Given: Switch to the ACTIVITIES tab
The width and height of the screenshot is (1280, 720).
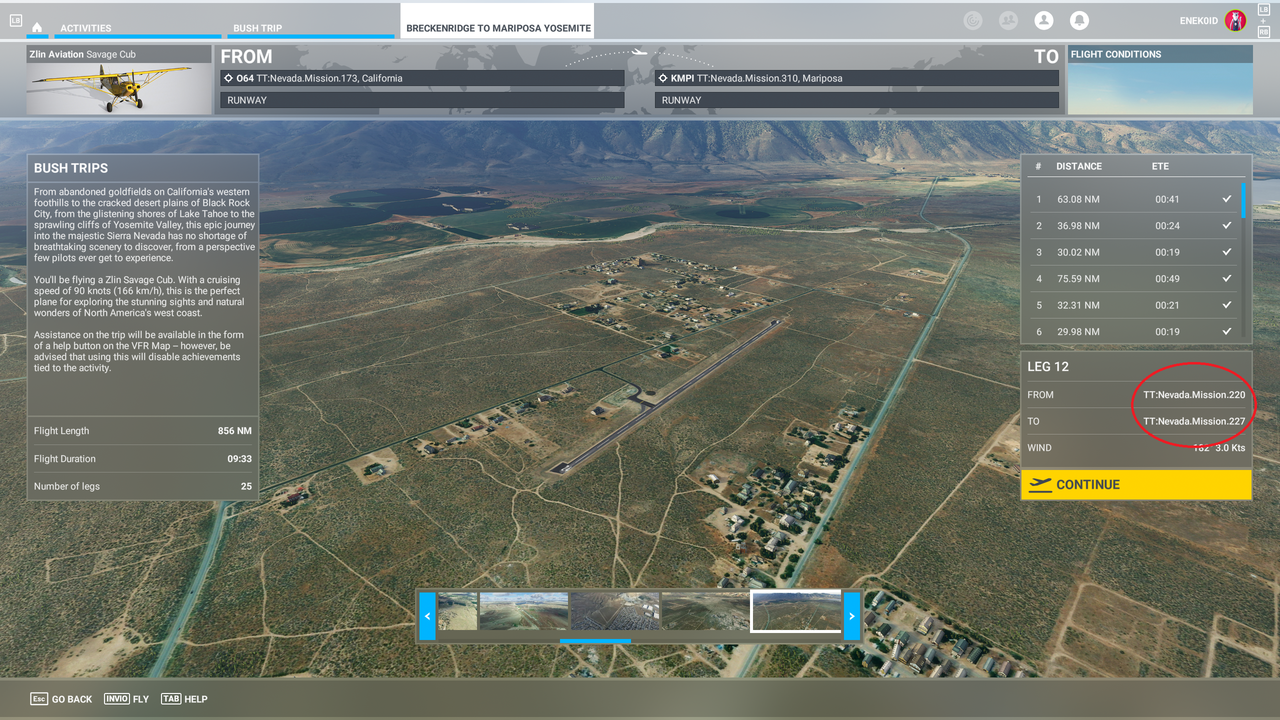Looking at the screenshot, I should [86, 28].
